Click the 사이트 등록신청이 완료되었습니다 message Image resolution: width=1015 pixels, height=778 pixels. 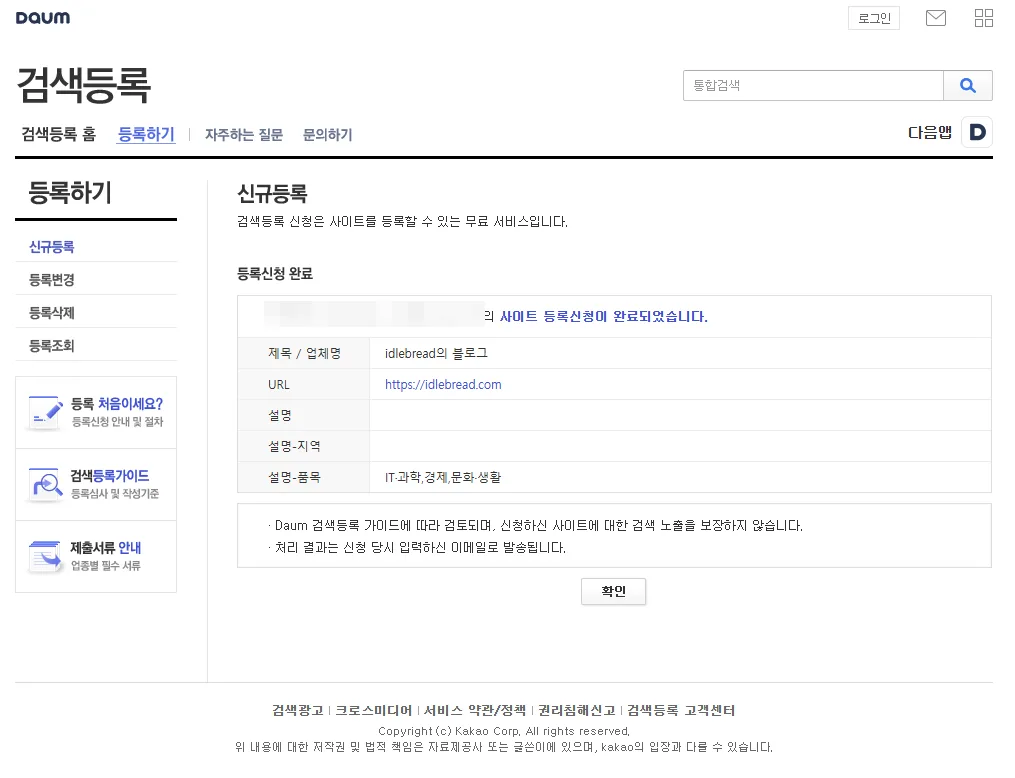(x=604, y=317)
